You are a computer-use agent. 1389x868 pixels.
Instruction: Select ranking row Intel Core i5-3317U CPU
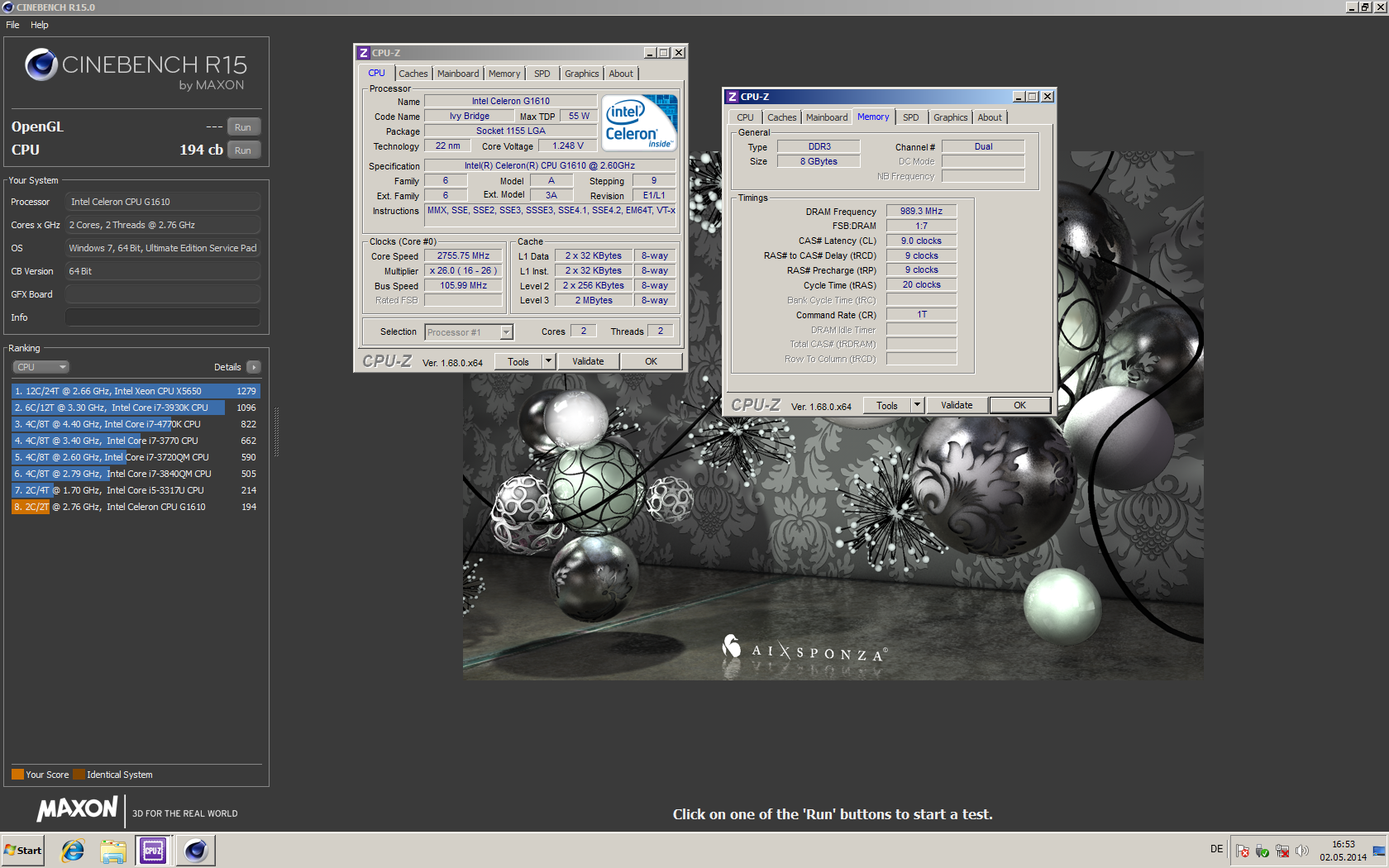136,490
